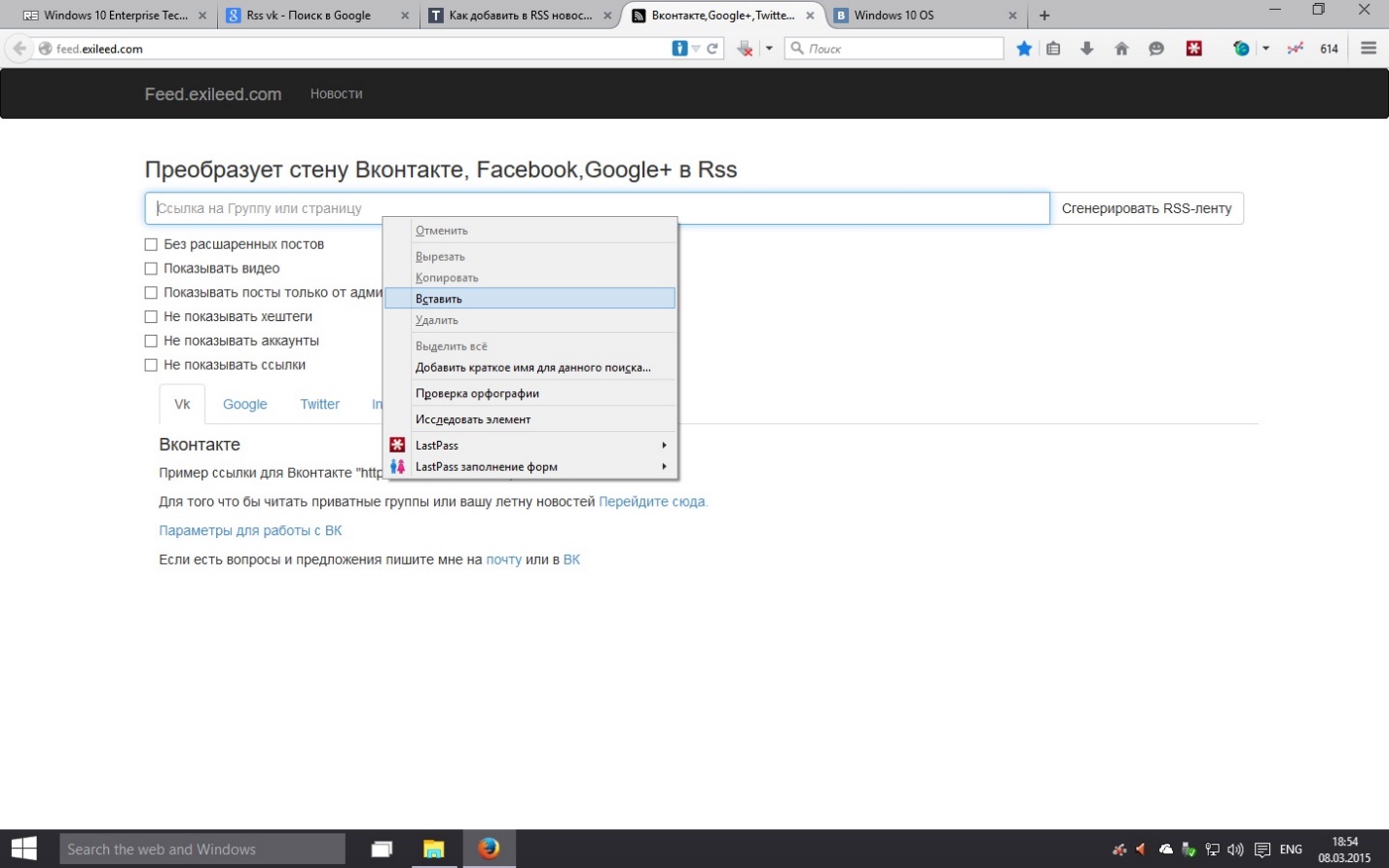Click the chat smiley icon in toolbar

(1156, 49)
